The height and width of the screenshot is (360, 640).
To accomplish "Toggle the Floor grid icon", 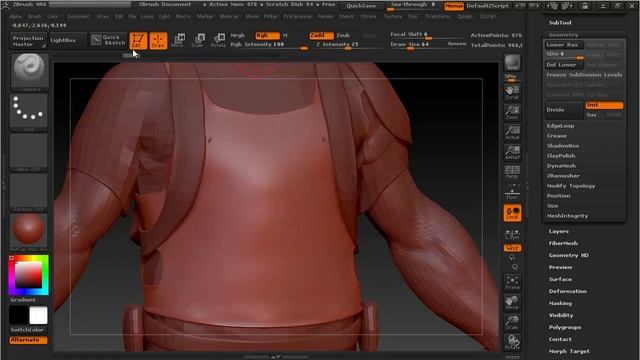I will (512, 192).
